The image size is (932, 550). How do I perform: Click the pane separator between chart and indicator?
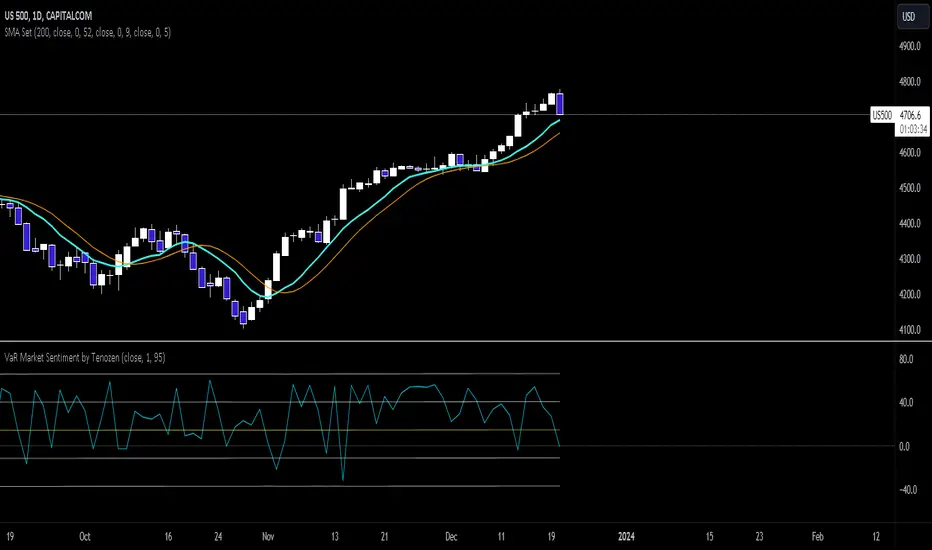[466, 341]
